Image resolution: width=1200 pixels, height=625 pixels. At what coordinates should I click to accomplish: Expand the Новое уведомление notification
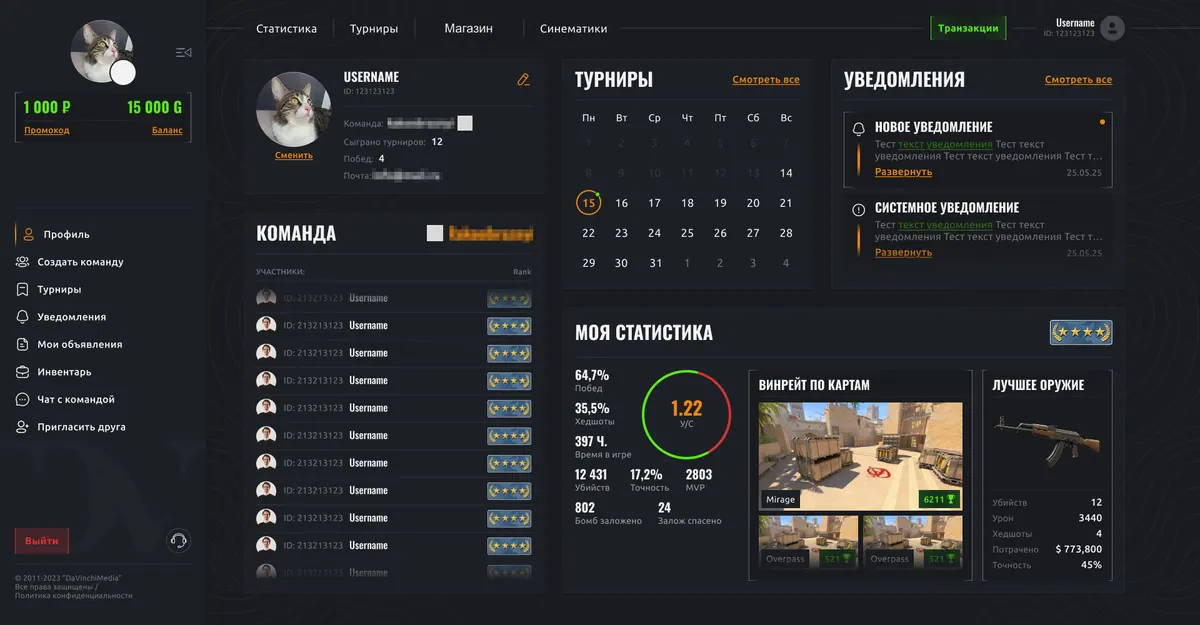[903, 172]
